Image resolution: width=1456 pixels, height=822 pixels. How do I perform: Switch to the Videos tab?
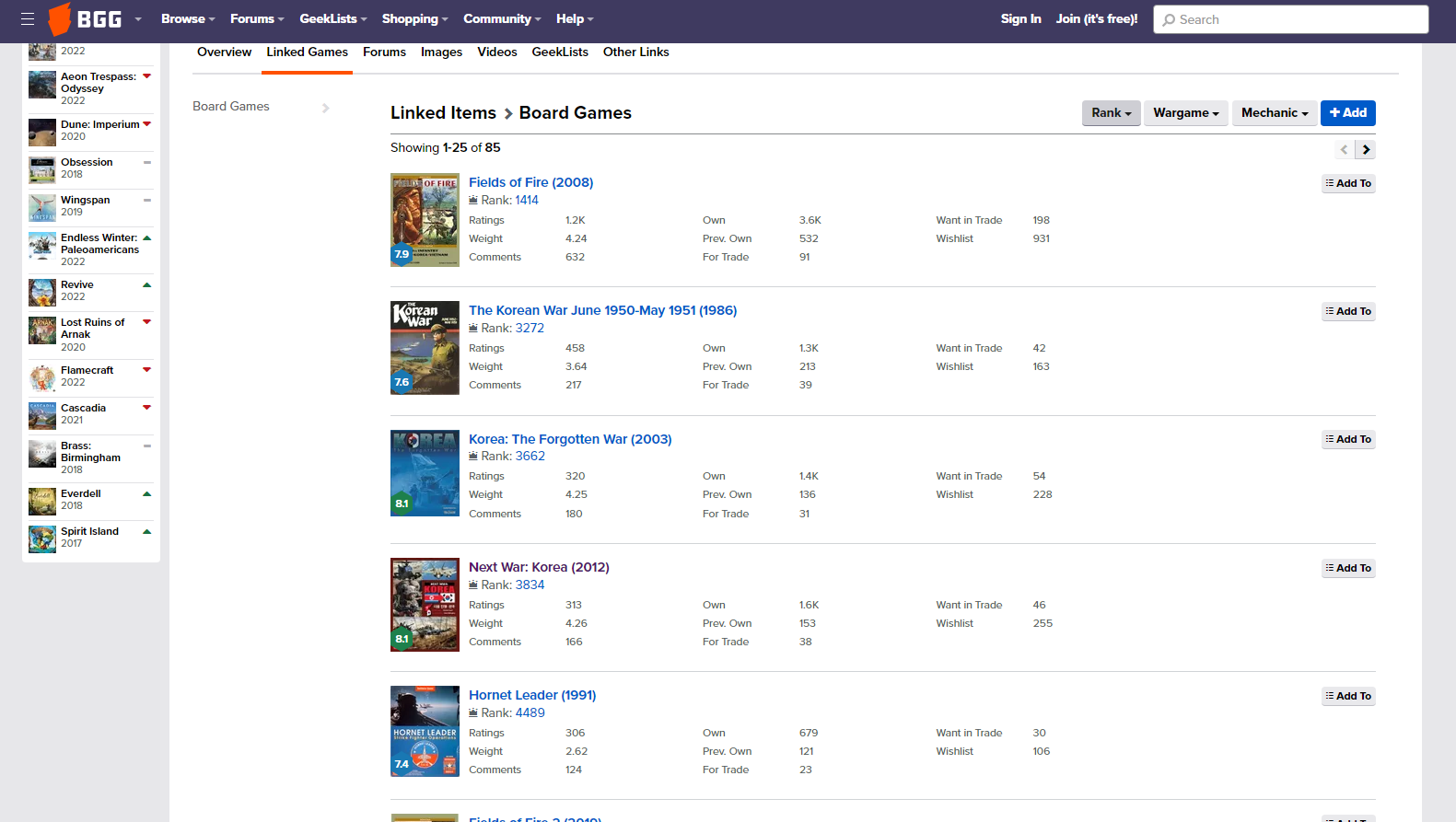click(x=497, y=52)
